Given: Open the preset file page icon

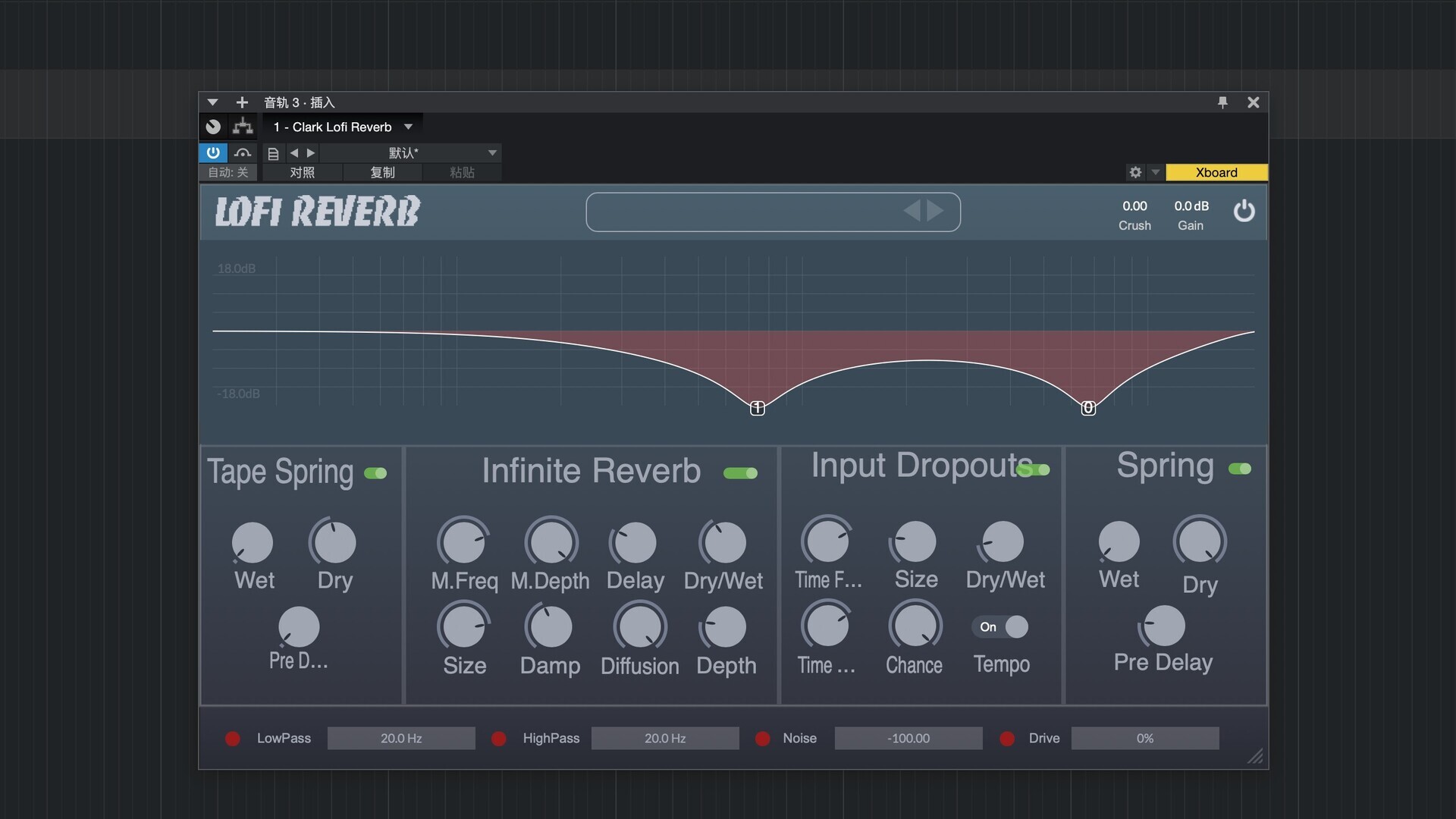Looking at the screenshot, I should [x=273, y=153].
